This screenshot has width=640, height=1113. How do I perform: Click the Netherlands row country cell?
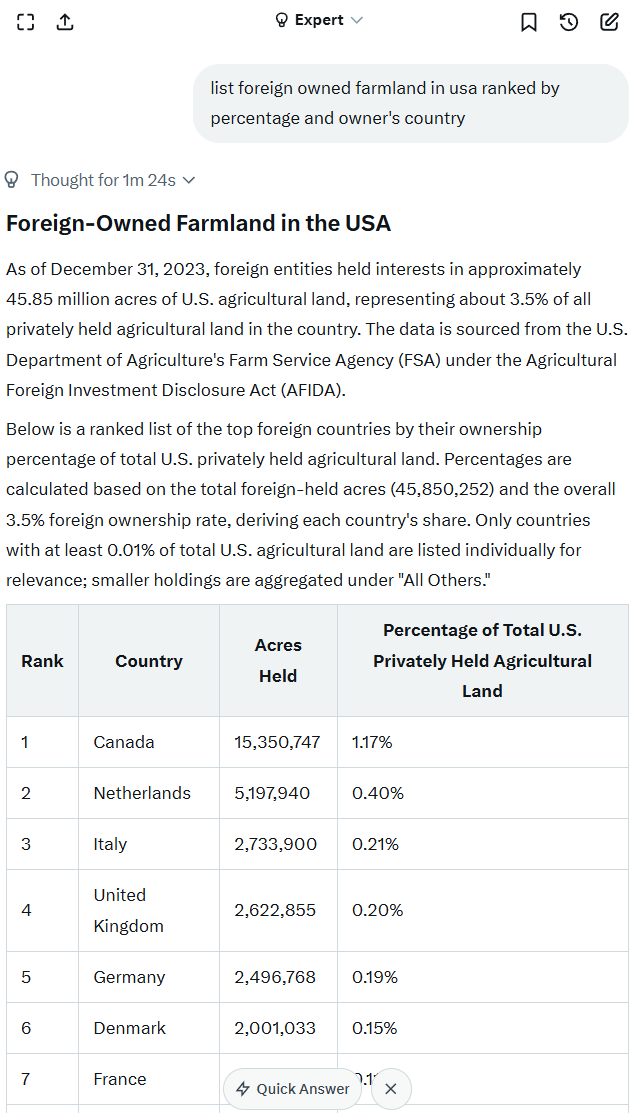(x=142, y=793)
